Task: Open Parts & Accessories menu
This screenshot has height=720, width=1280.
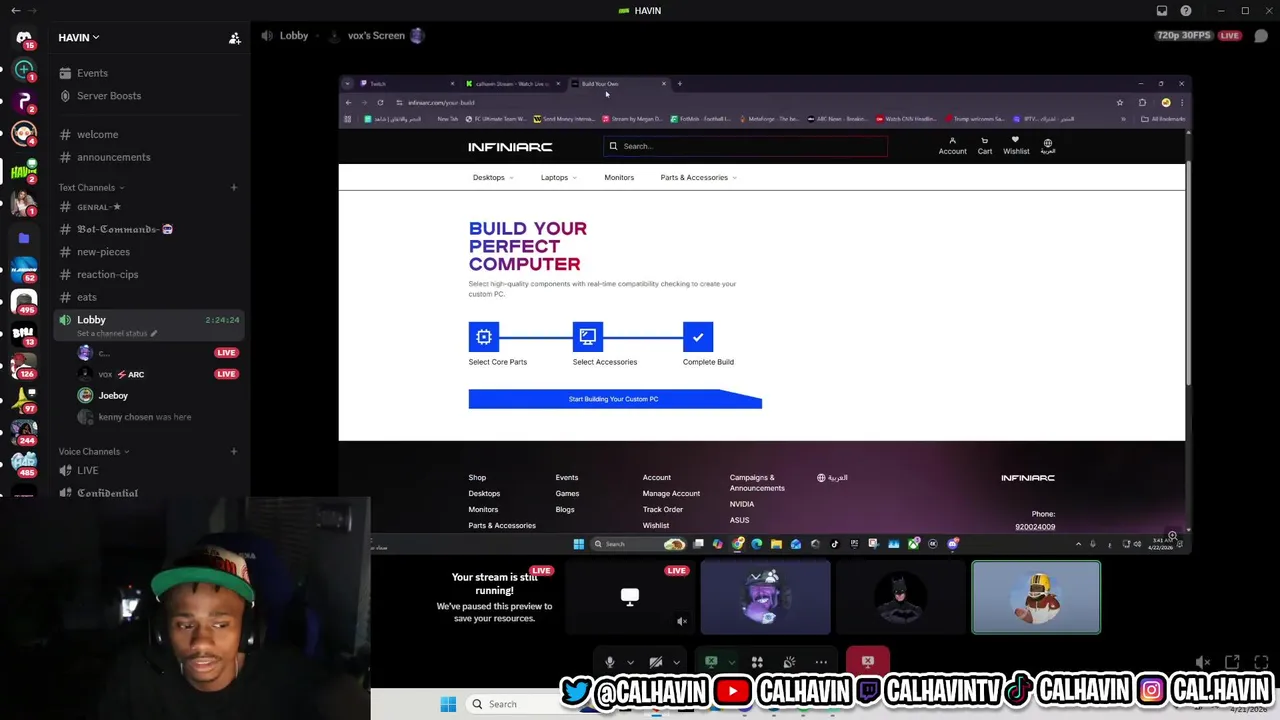Action: click(698, 178)
